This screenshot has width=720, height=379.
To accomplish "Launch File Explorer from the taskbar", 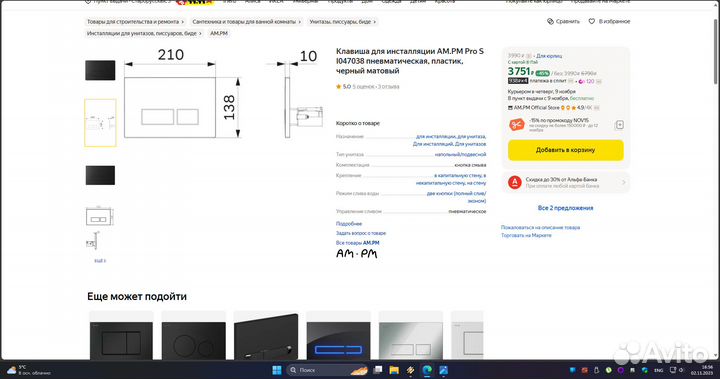I will pos(394,370).
